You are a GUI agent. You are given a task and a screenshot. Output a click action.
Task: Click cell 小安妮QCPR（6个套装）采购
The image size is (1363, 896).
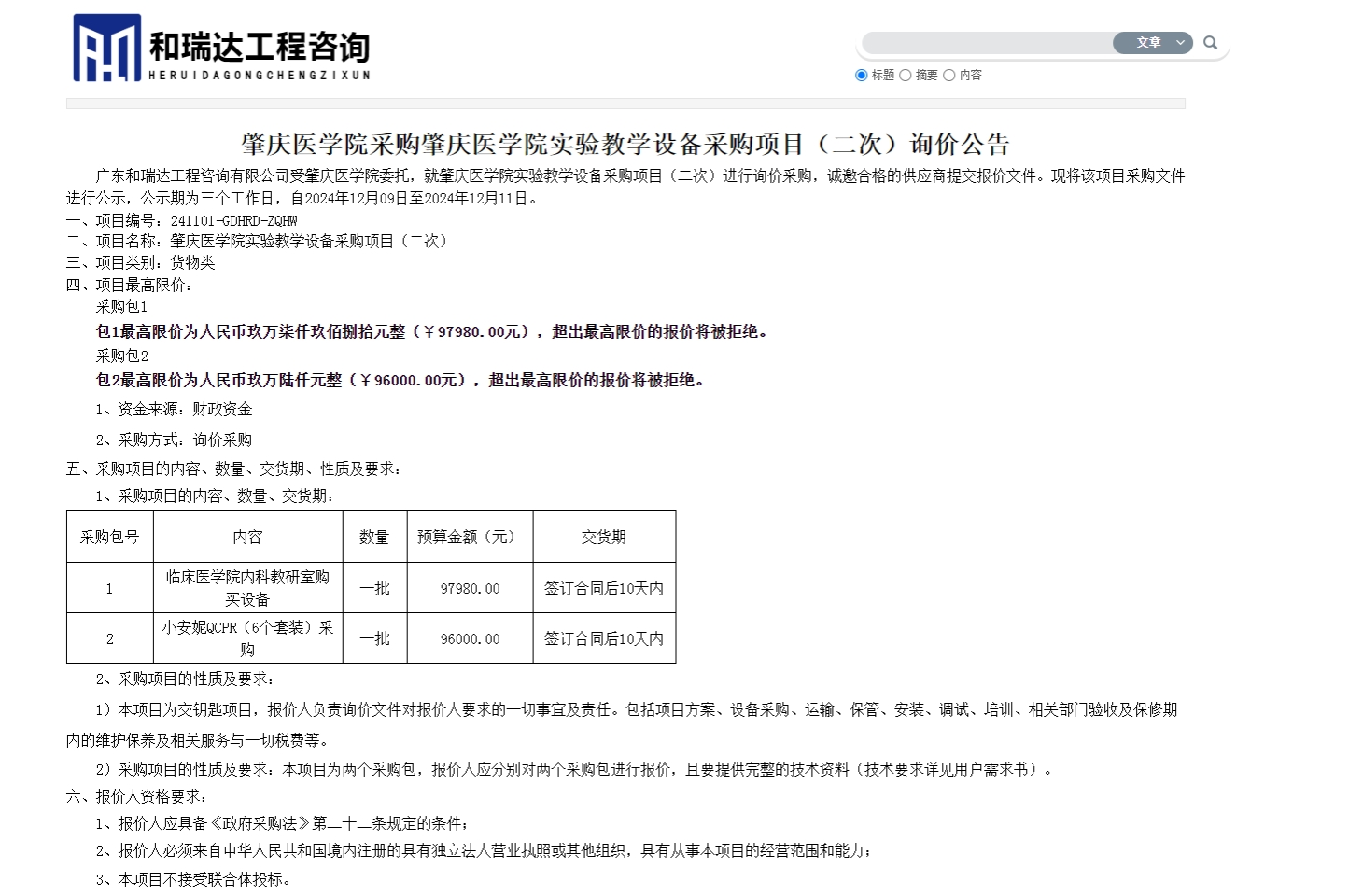(248, 638)
